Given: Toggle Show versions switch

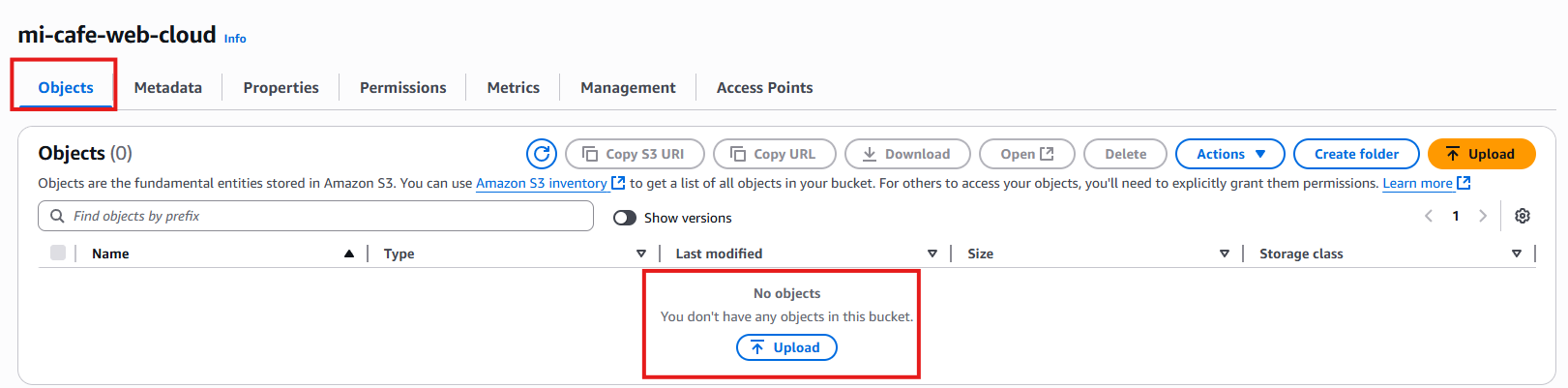Looking at the screenshot, I should [625, 218].
